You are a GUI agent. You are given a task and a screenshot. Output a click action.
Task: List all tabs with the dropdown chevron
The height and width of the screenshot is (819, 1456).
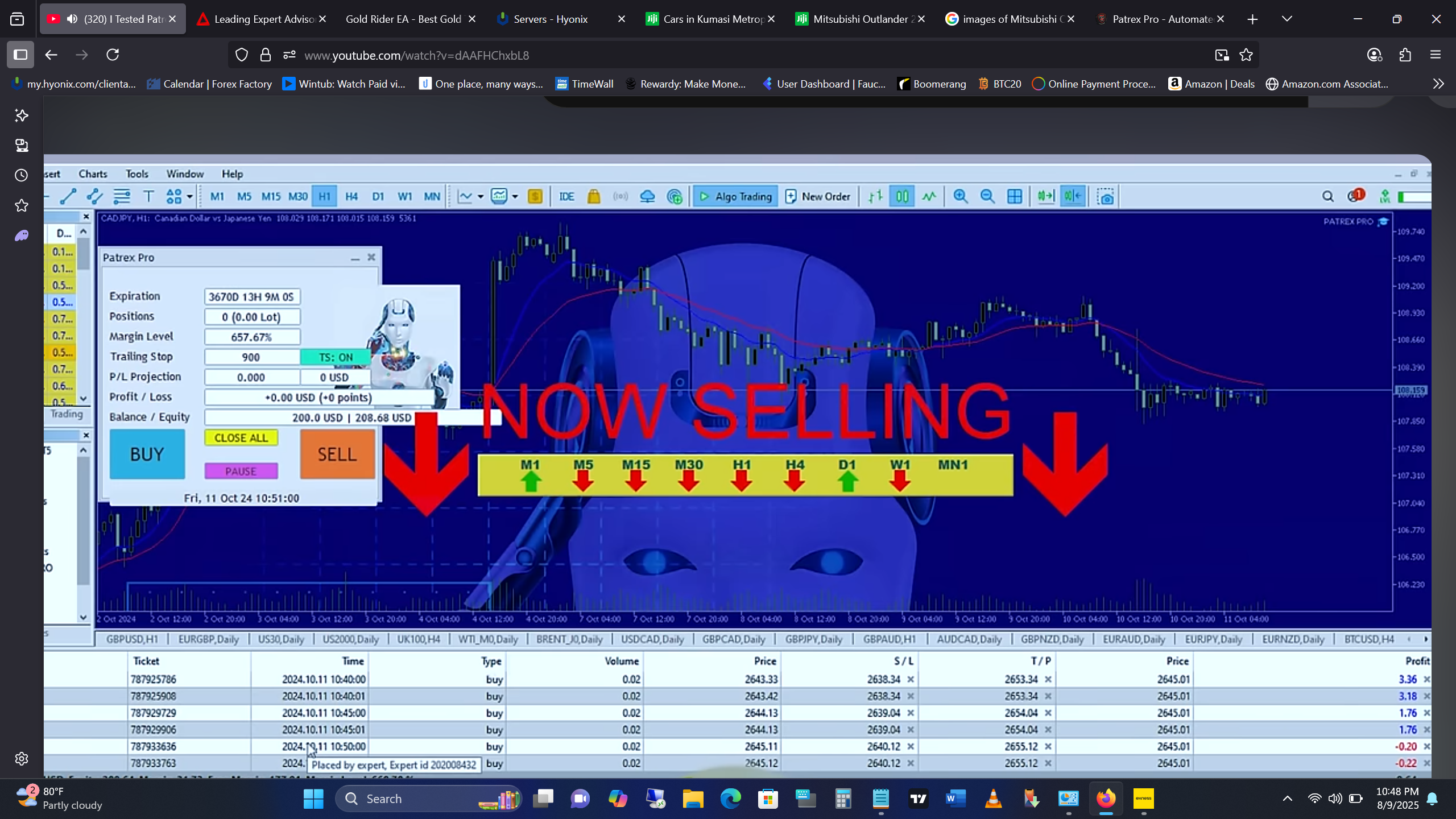tap(1287, 19)
